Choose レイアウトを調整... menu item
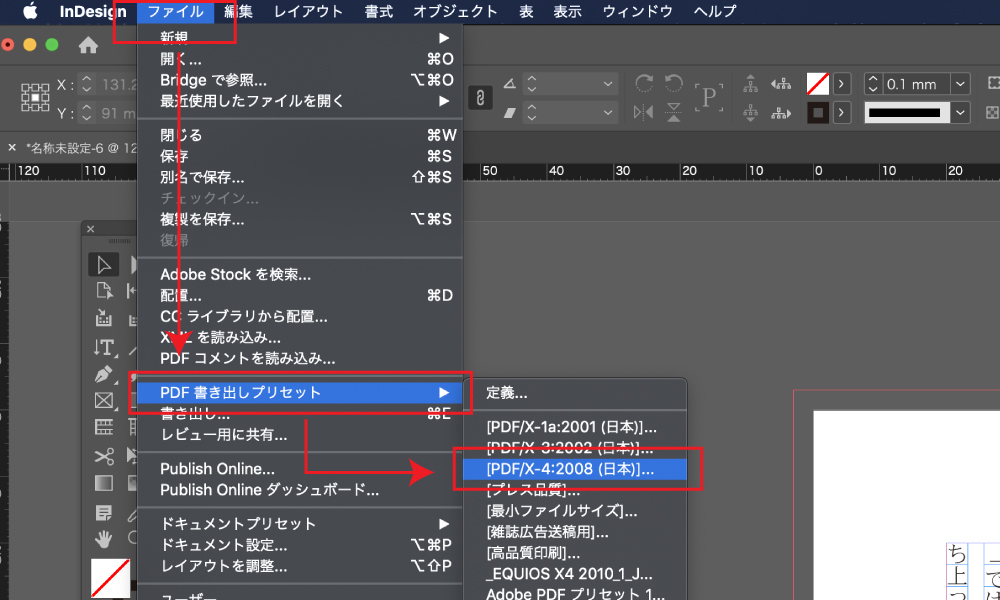This screenshot has width=1000, height=600. pos(300,566)
